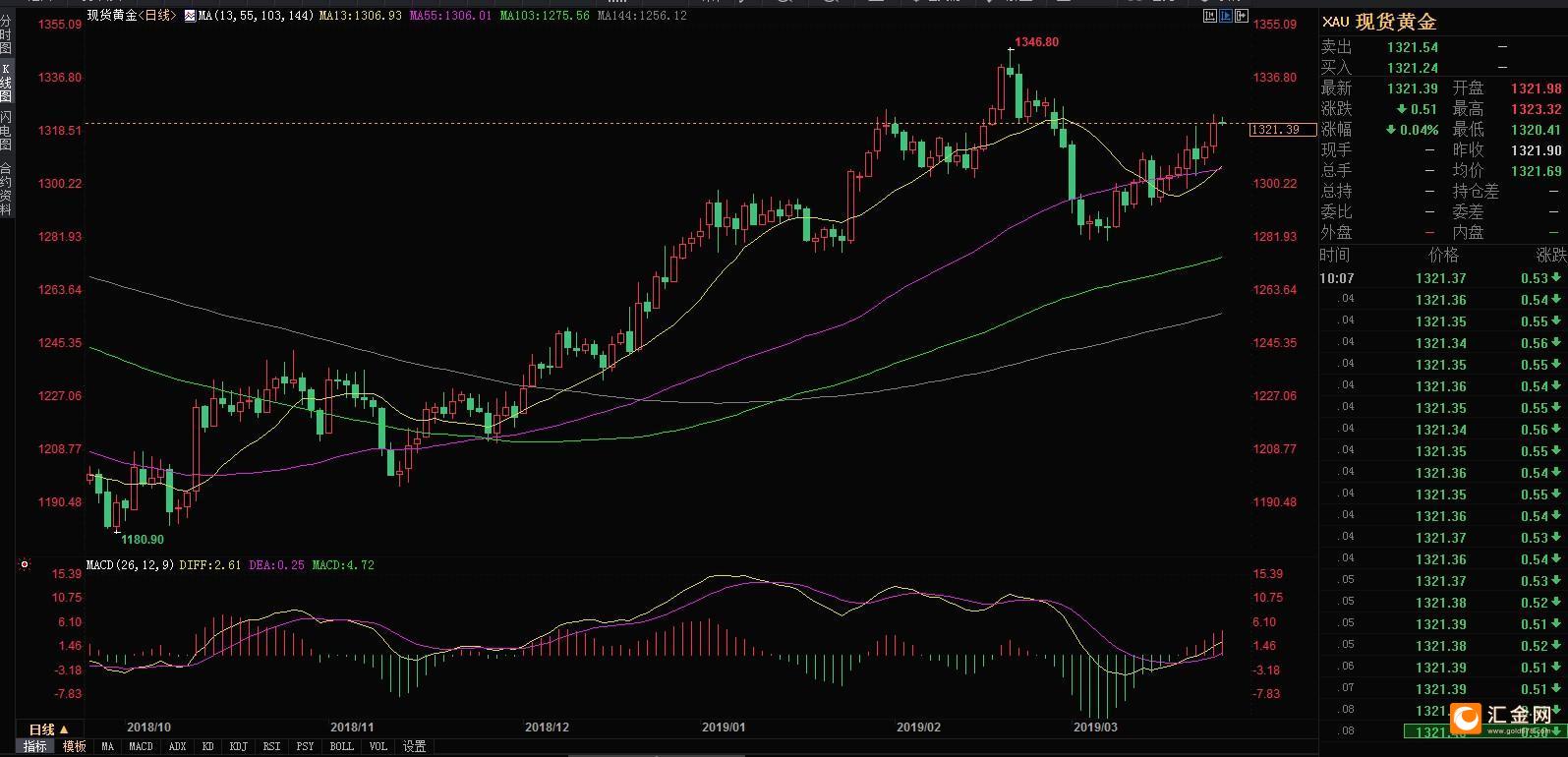This screenshot has height=757, width=1568.
Task: Switch to 闪电图 sidebar tab
Action: point(6,131)
